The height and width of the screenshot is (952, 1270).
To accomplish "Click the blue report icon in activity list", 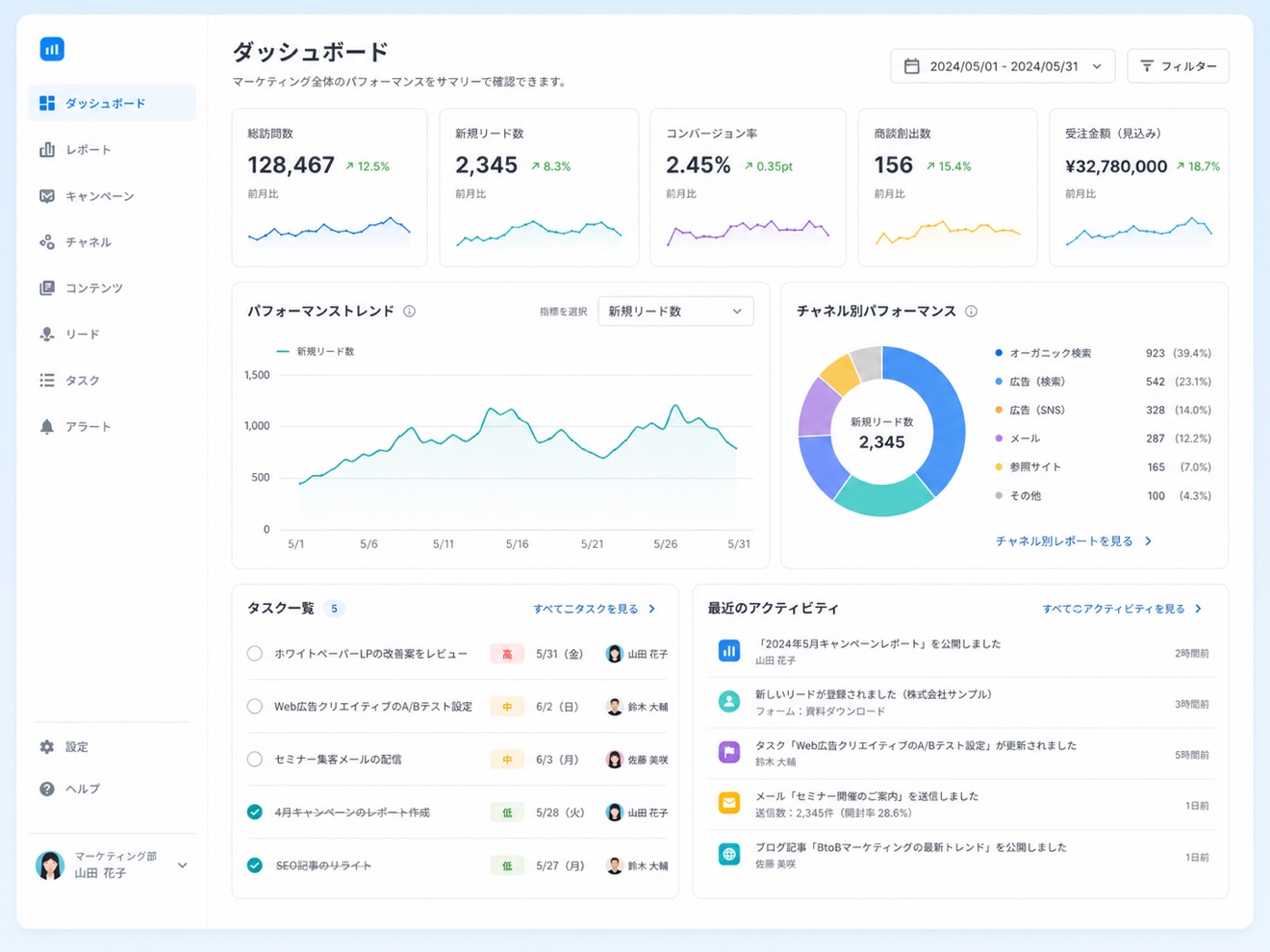I will pyautogui.click(x=729, y=651).
